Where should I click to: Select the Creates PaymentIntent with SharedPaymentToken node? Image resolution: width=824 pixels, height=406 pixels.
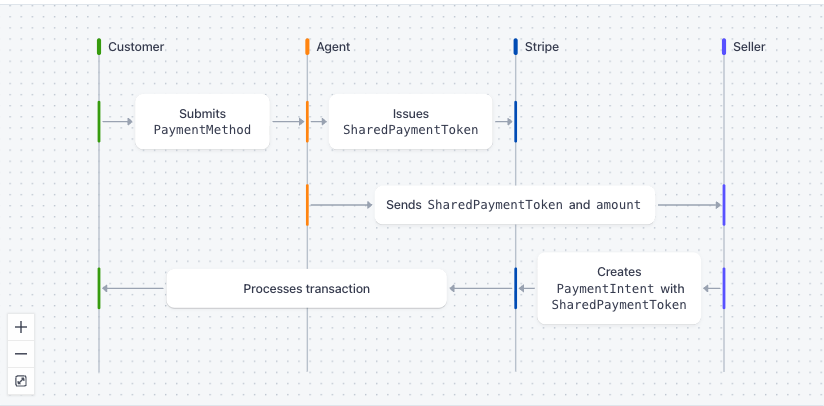click(619, 288)
